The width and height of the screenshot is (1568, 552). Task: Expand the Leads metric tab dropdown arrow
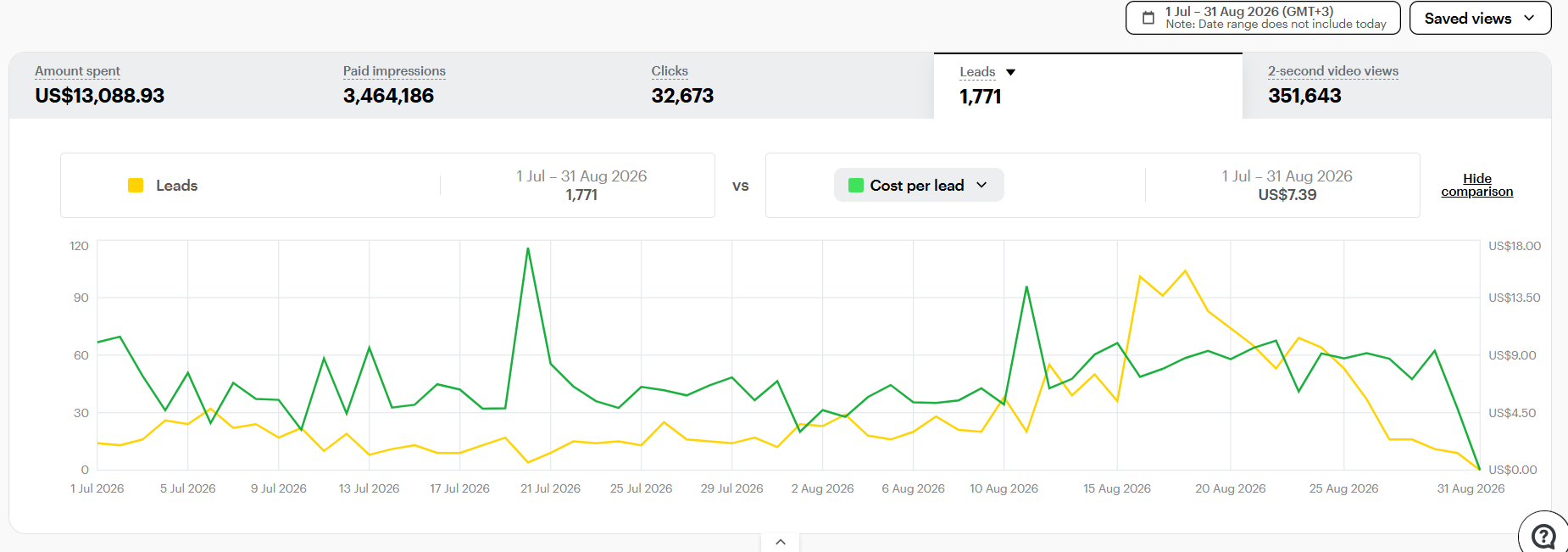click(1010, 73)
